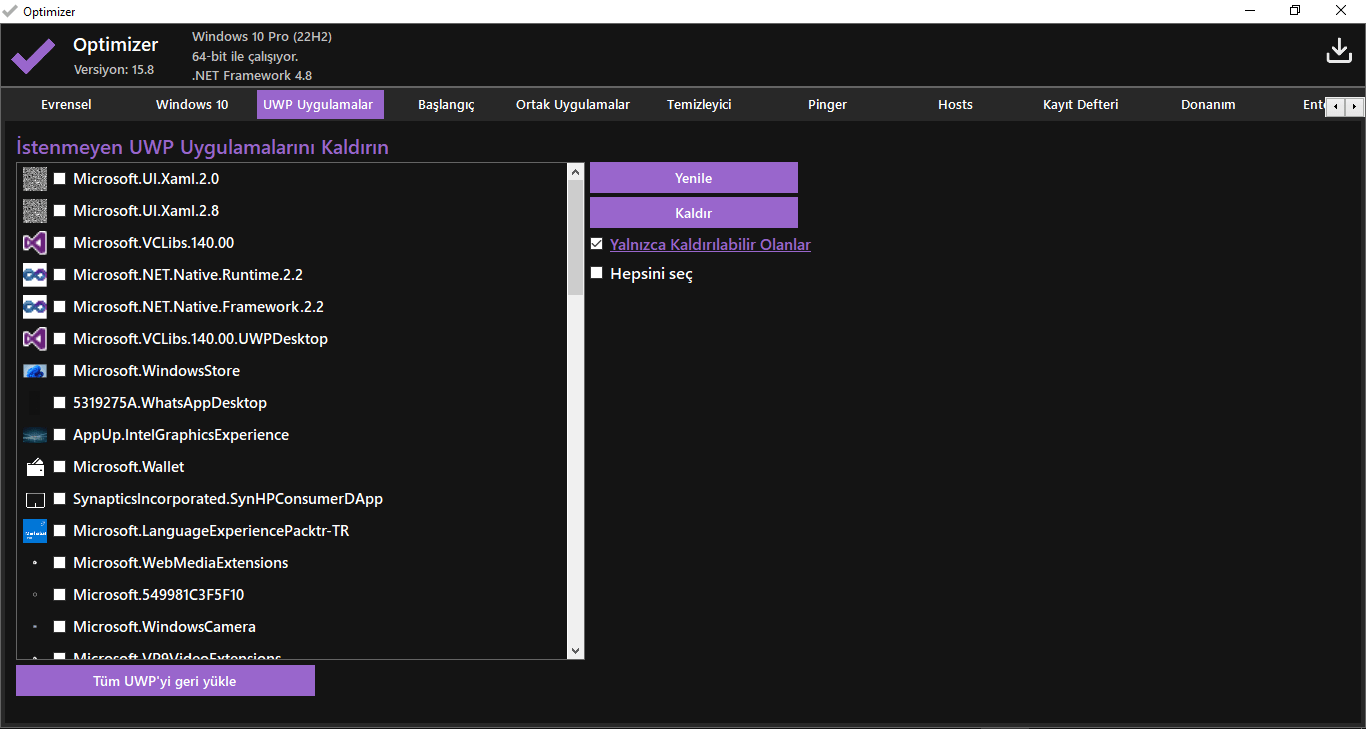Click the Yalnızca Kaldırılabilir Olanlar link
The height and width of the screenshot is (729, 1366).
coord(710,244)
